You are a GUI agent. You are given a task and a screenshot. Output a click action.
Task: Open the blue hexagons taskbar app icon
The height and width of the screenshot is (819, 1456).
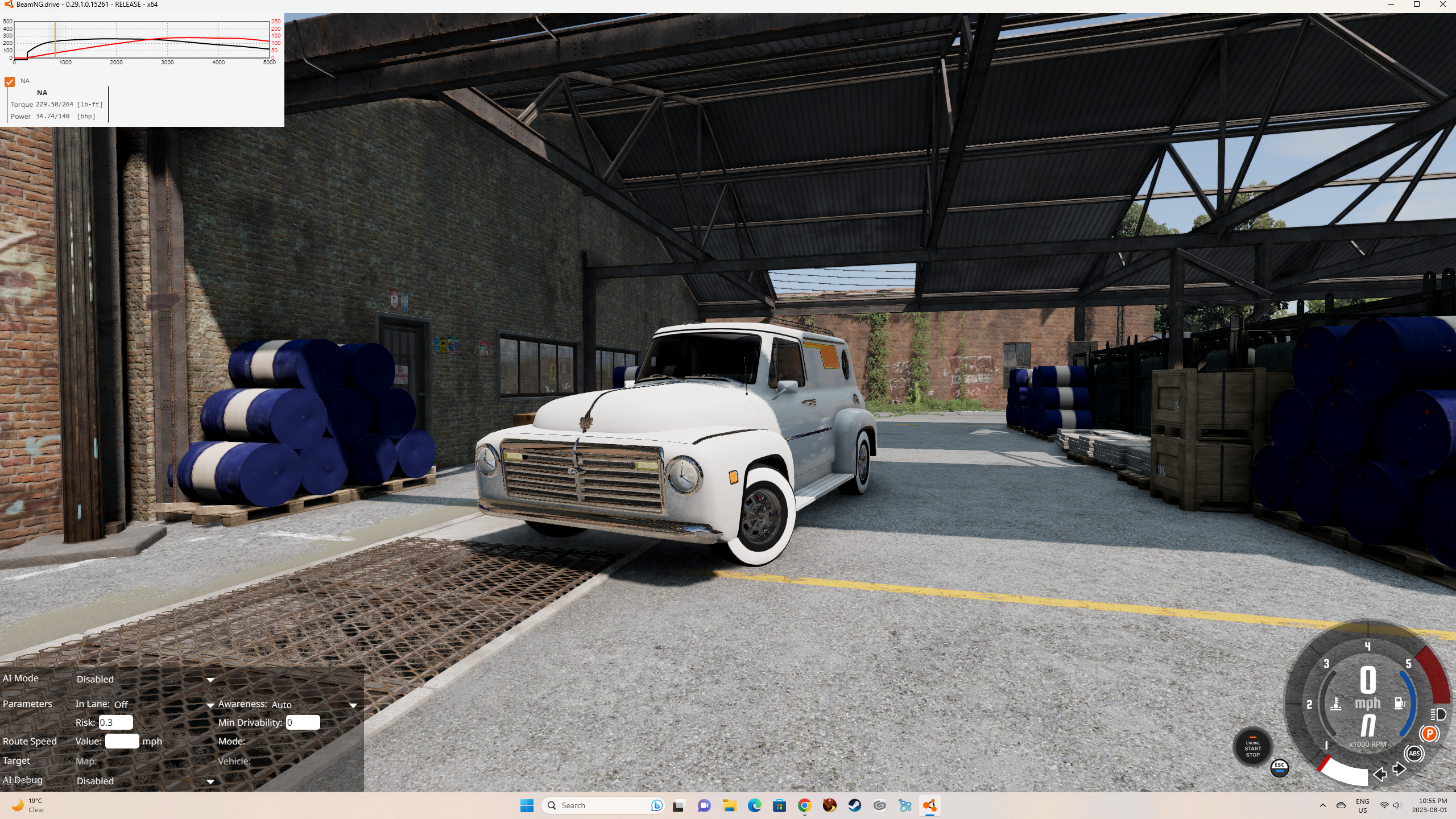(905, 805)
